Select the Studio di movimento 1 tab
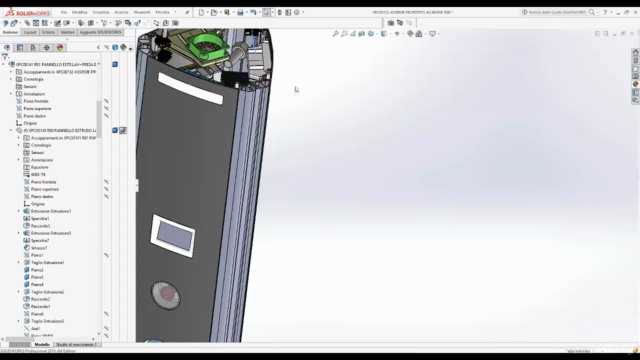This screenshot has height=360, width=640. coord(76,345)
